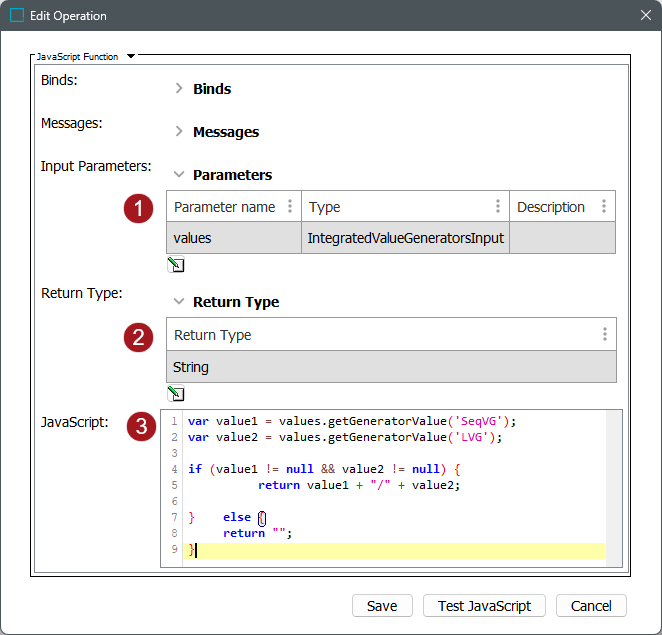Click the Edit Operation window icon

tap(17, 16)
